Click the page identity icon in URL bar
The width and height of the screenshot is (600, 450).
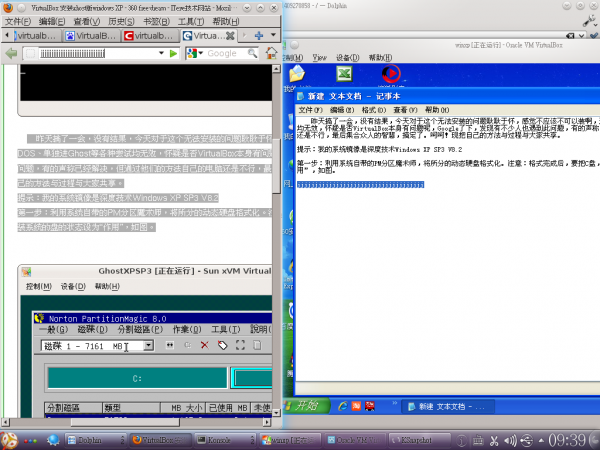pos(31,53)
